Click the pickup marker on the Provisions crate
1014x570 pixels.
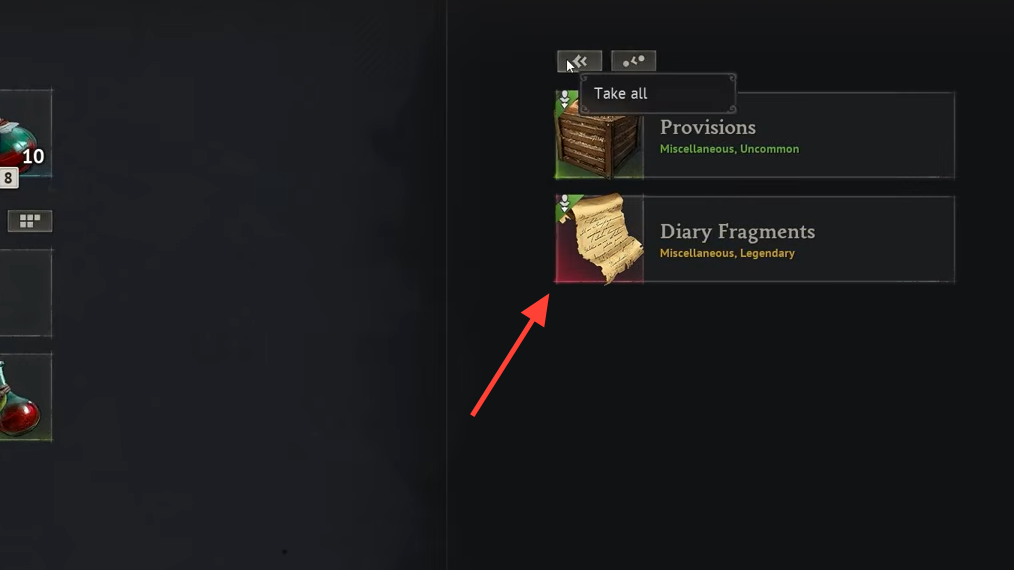click(x=565, y=99)
